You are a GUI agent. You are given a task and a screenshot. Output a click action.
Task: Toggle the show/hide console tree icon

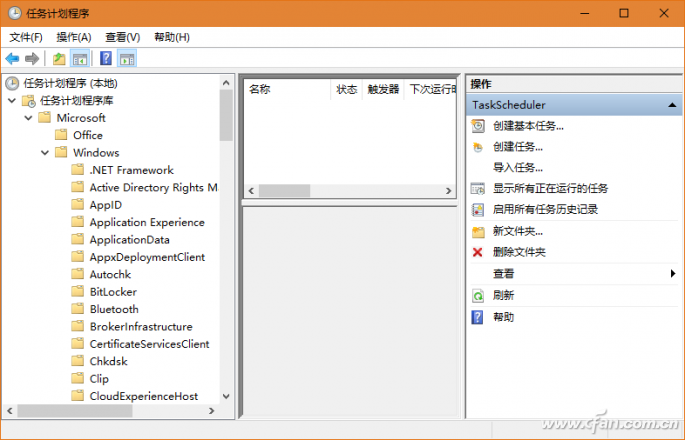(80, 59)
